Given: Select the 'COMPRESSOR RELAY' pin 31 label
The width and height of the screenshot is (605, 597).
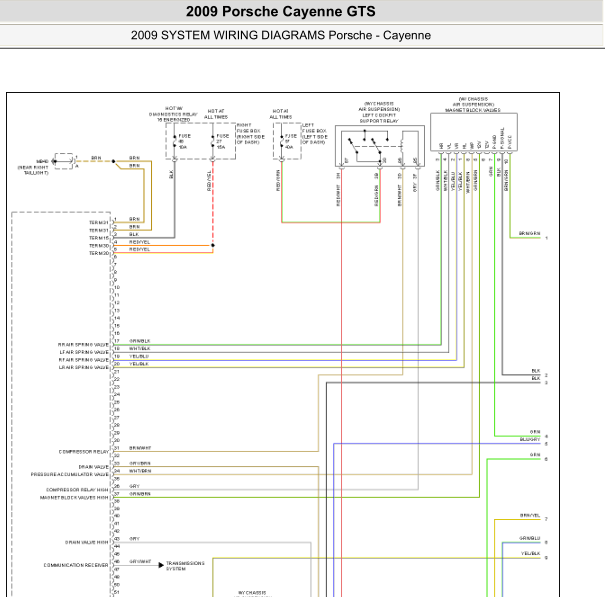Looking at the screenshot, I should (x=84, y=452).
